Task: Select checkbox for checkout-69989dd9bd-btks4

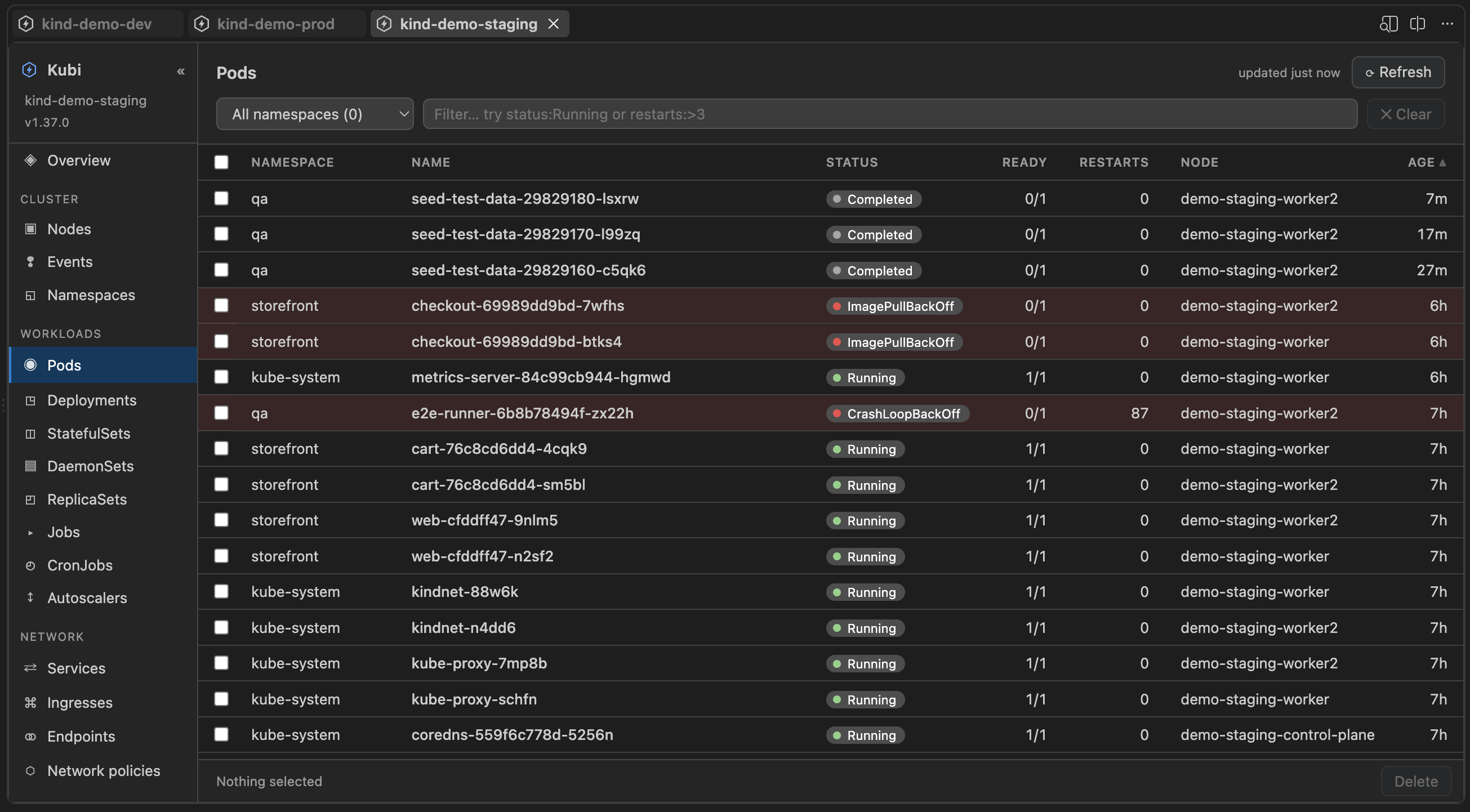Action: click(x=221, y=341)
